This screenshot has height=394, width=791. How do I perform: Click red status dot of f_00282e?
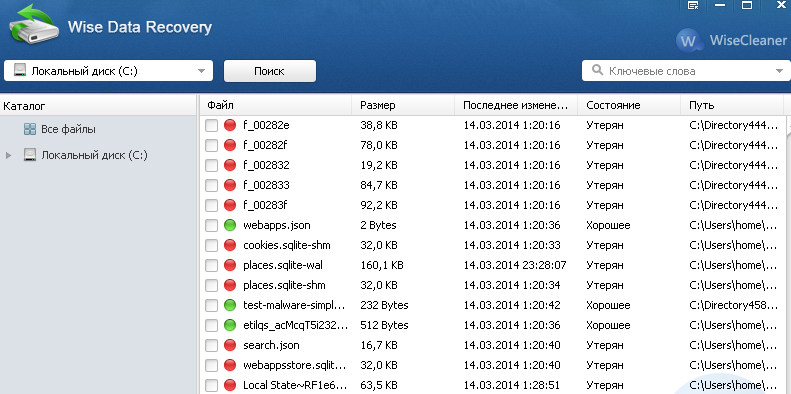click(x=230, y=125)
